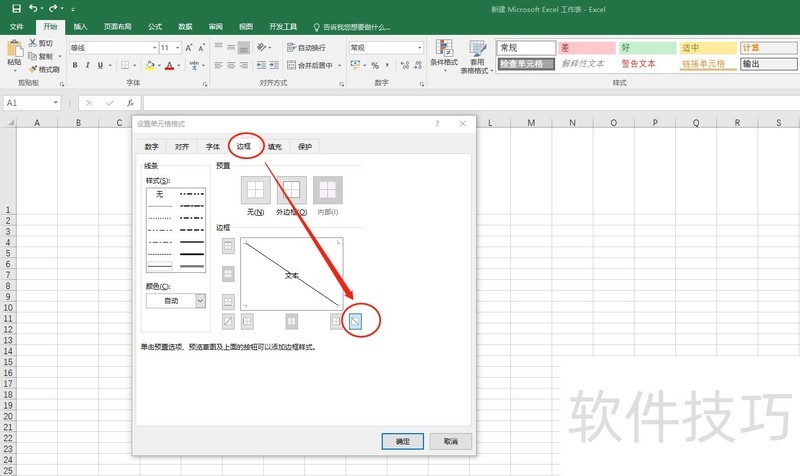Toggle top vertical alignment in ribbon
This screenshot has width=800, height=476.
(x=218, y=48)
